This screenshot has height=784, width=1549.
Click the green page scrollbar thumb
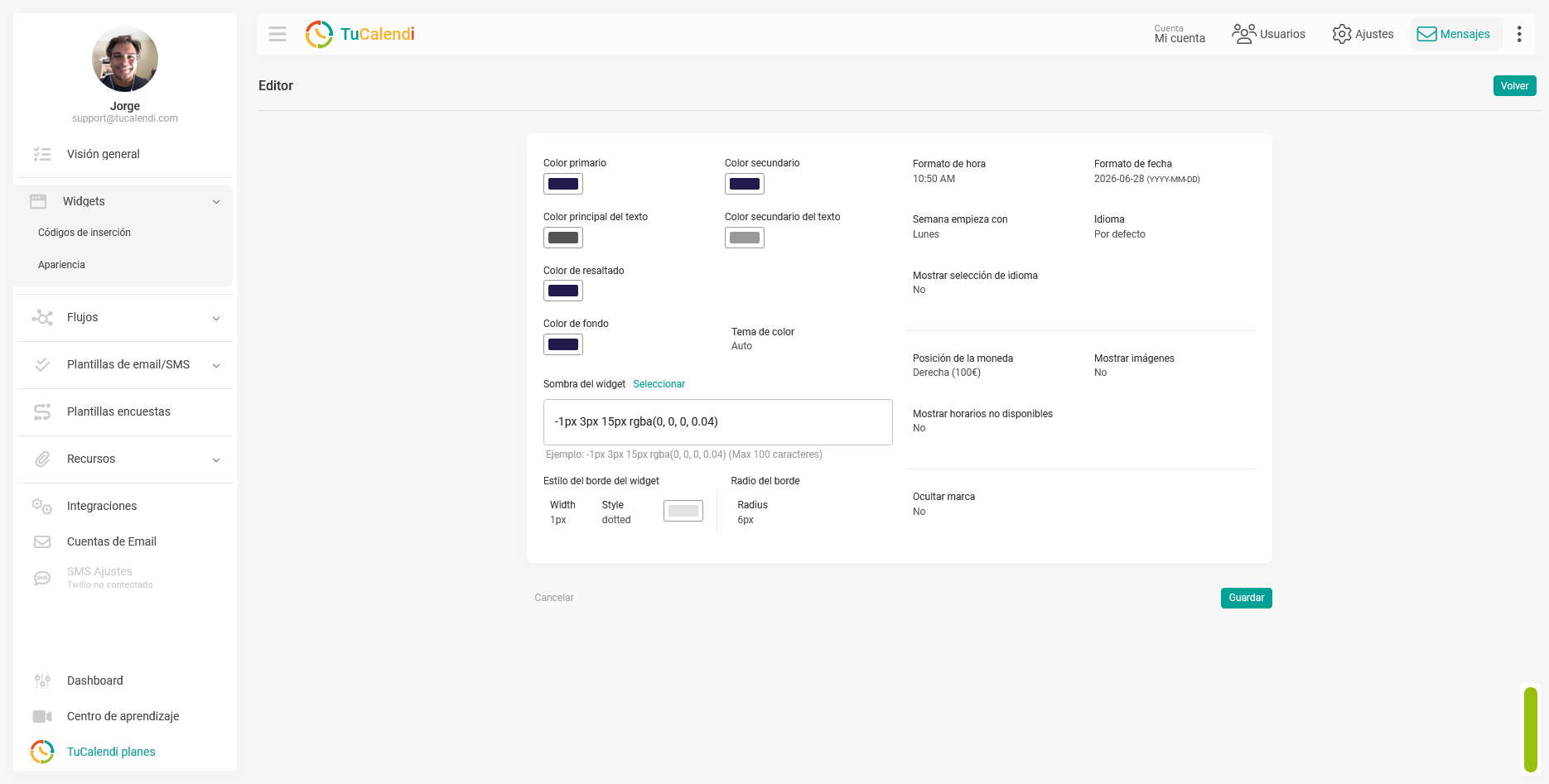[x=1531, y=730]
